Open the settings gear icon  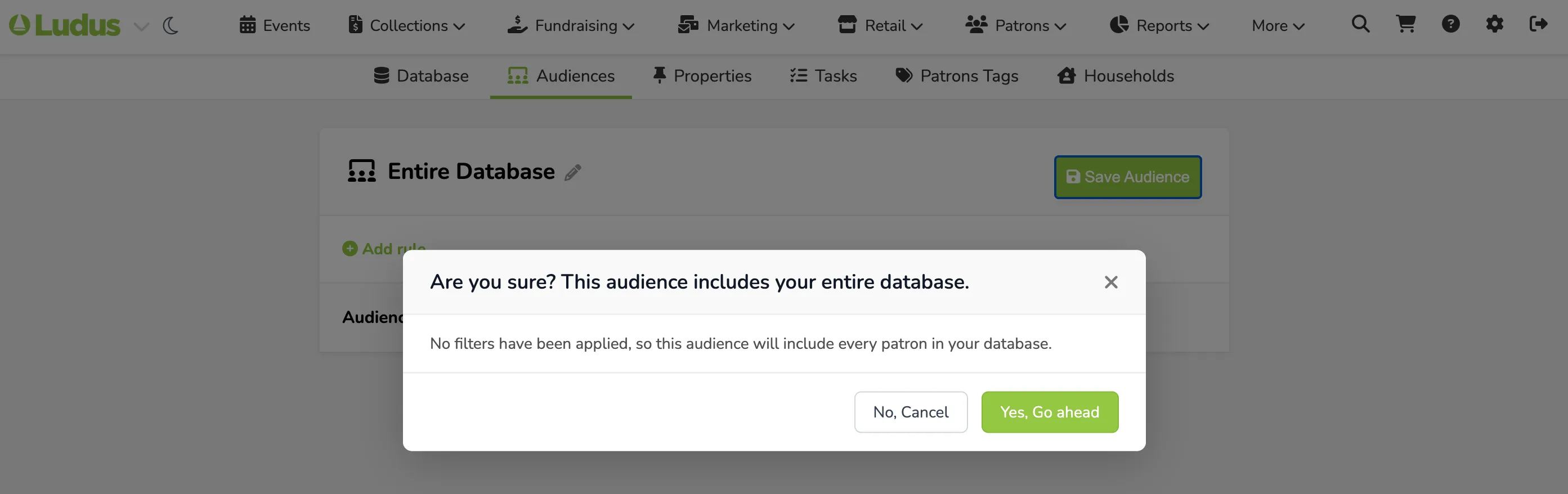click(x=1494, y=24)
